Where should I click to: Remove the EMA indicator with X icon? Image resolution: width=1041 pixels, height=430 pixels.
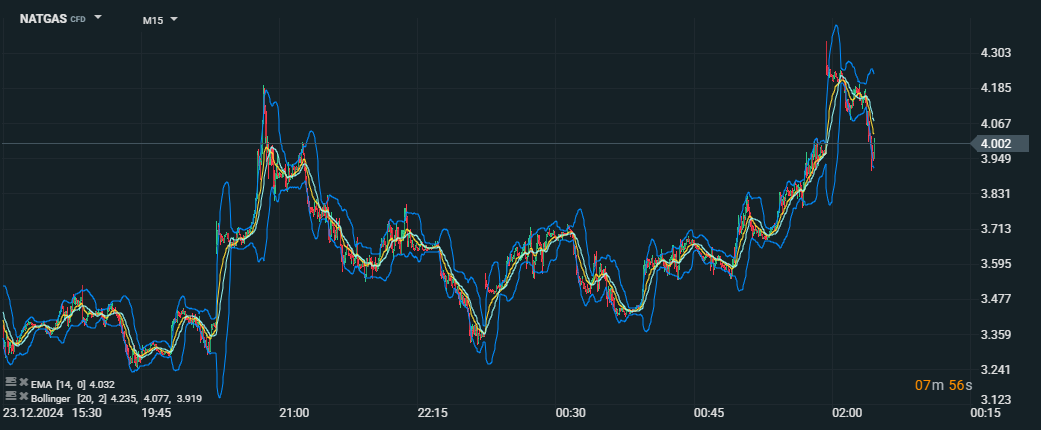pyautogui.click(x=22, y=383)
